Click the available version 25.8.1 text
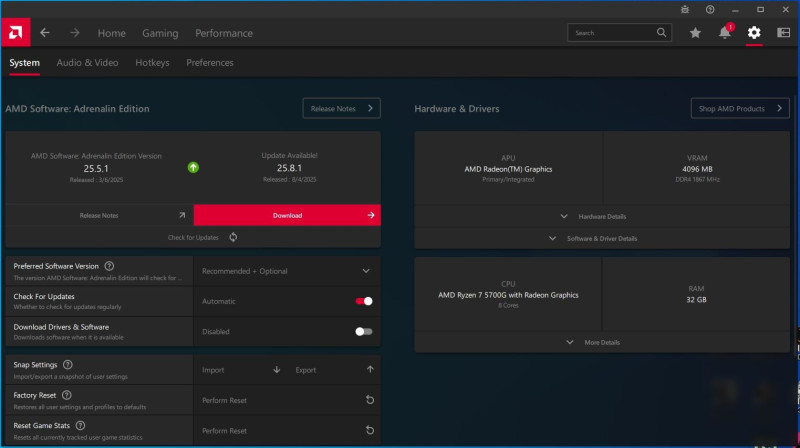The width and height of the screenshot is (800, 448). 289,168
